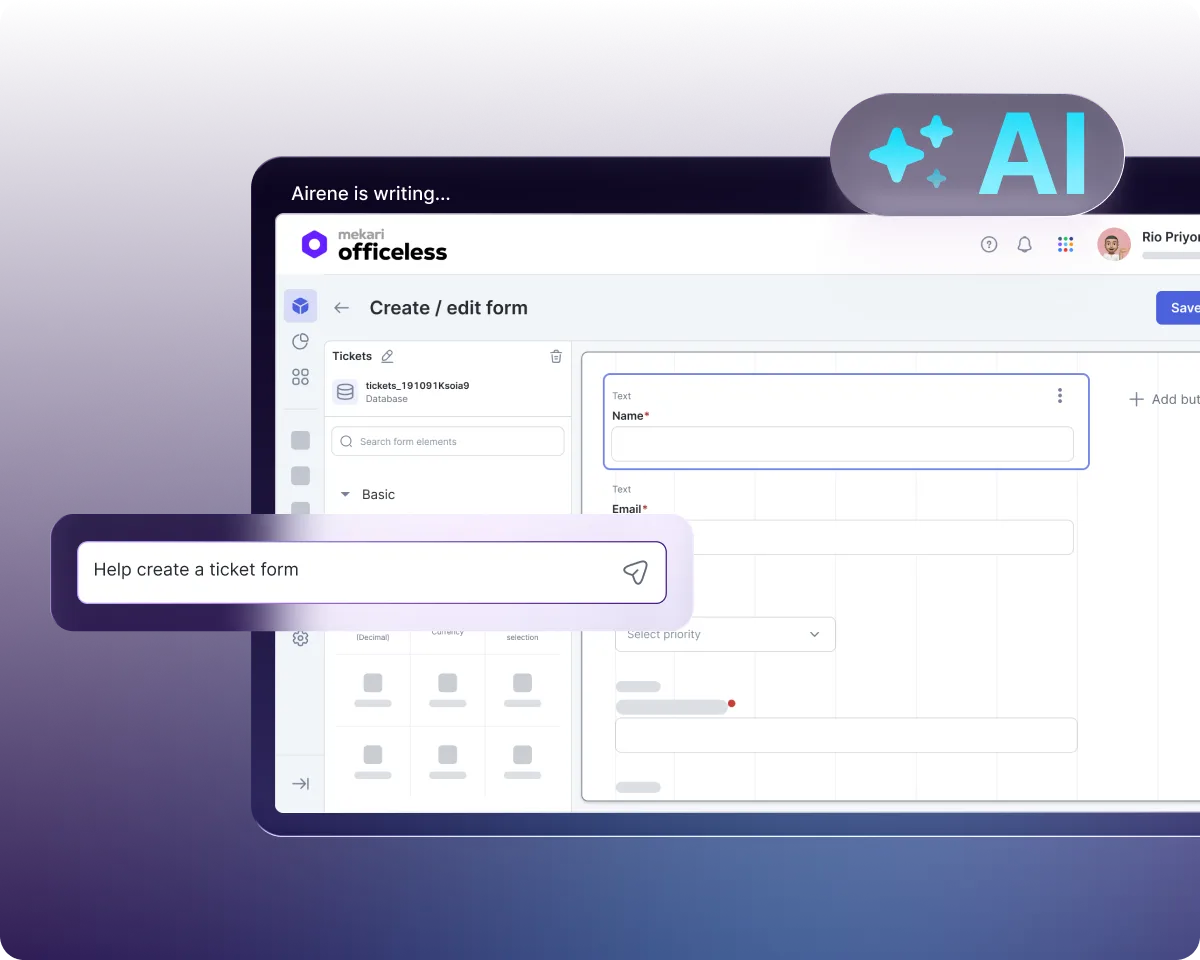Open the user profile avatar
Viewport: 1200px width, 960px height.
pyautogui.click(x=1113, y=244)
